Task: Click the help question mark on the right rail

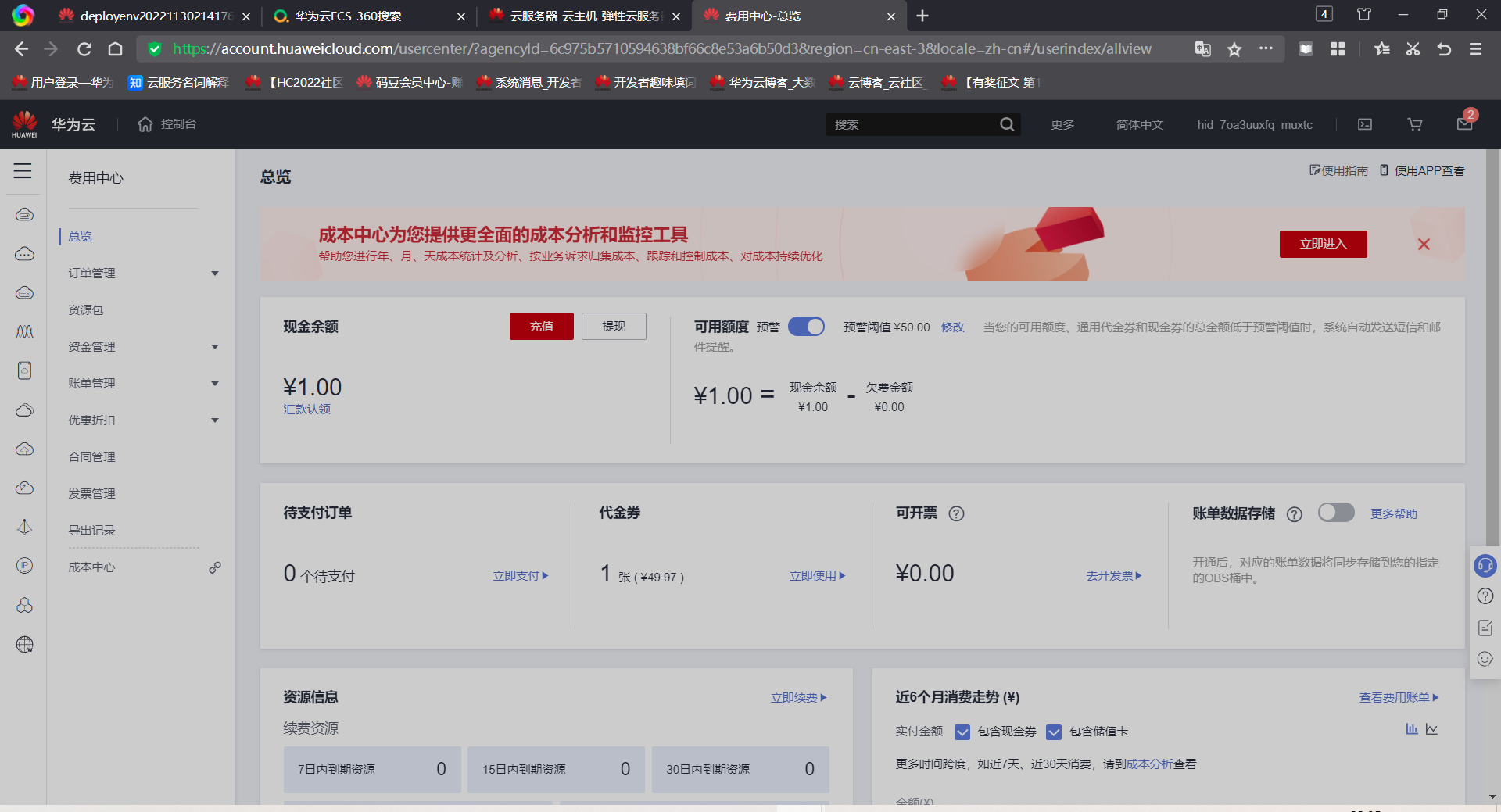Action: [1485, 596]
